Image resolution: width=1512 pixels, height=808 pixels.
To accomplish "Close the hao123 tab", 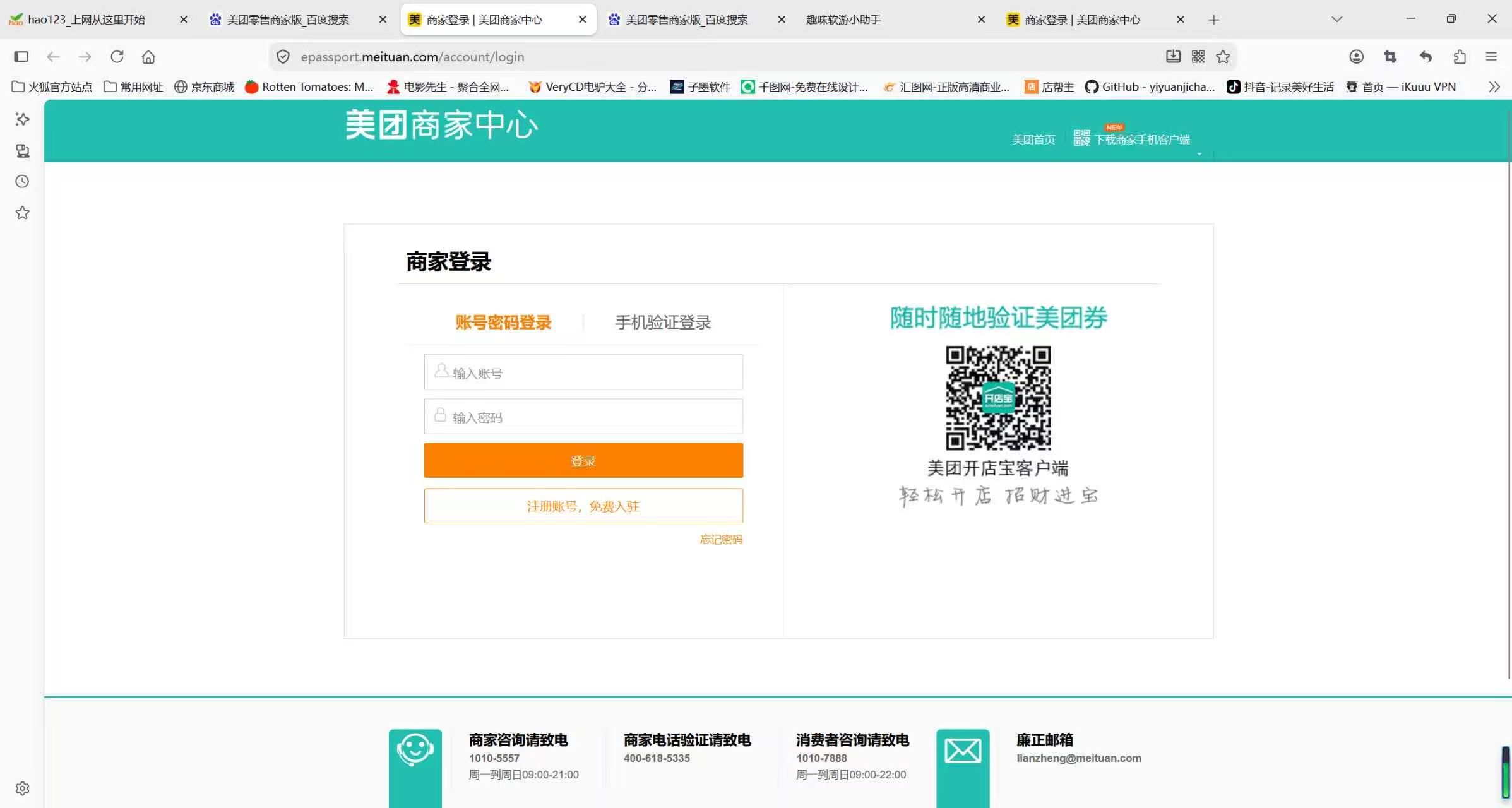I will point(184,20).
